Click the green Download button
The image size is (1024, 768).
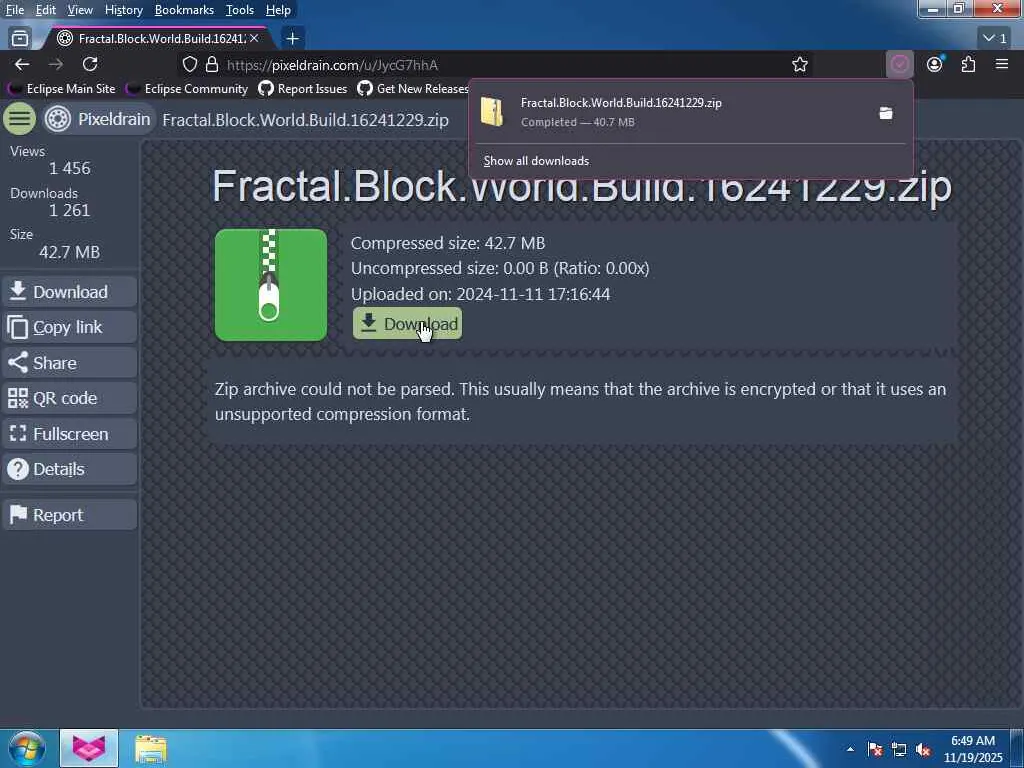(407, 323)
